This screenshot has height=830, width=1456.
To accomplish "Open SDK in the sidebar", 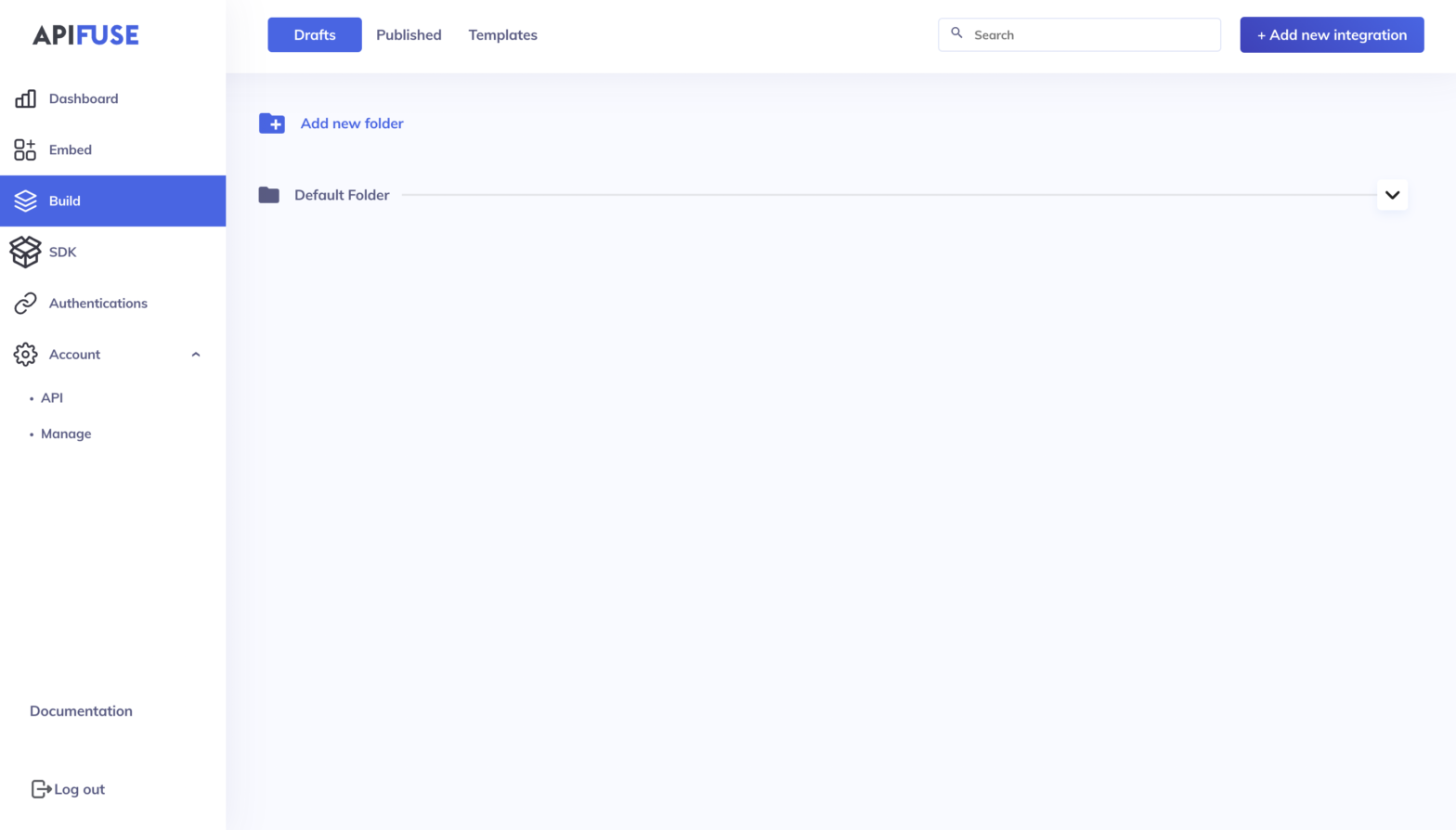I will tap(63, 252).
